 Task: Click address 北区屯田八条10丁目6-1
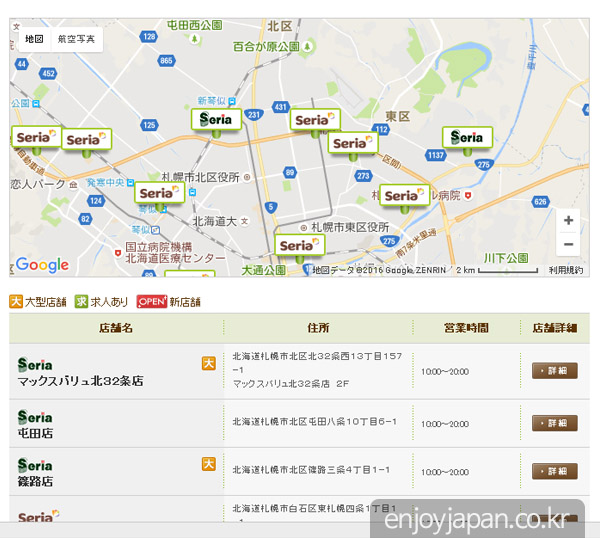(315, 422)
